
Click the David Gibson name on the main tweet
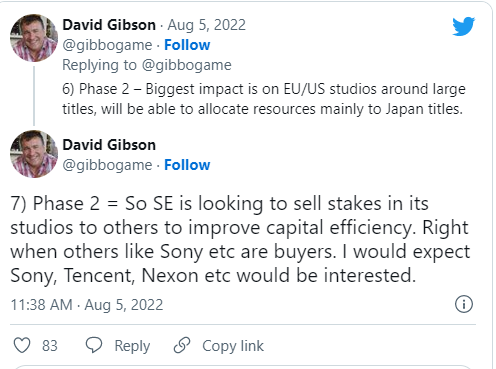pyautogui.click(x=109, y=145)
